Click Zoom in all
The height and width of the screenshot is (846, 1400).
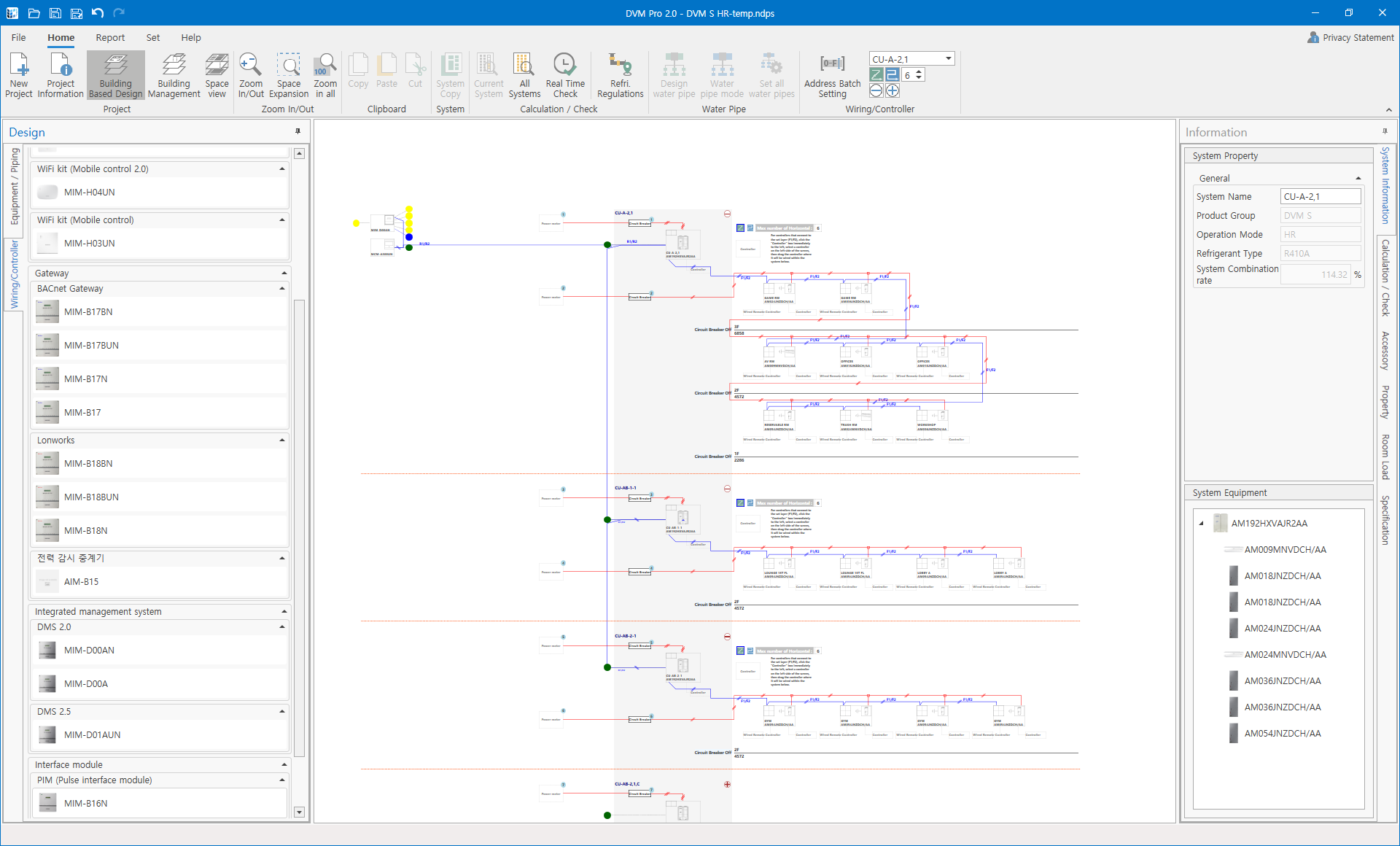325,75
